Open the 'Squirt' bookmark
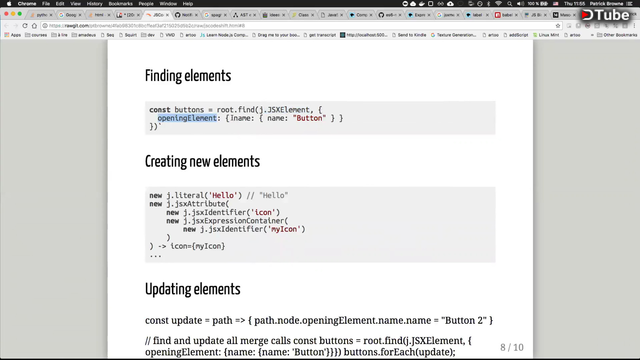The image size is (640, 360). [128, 35]
